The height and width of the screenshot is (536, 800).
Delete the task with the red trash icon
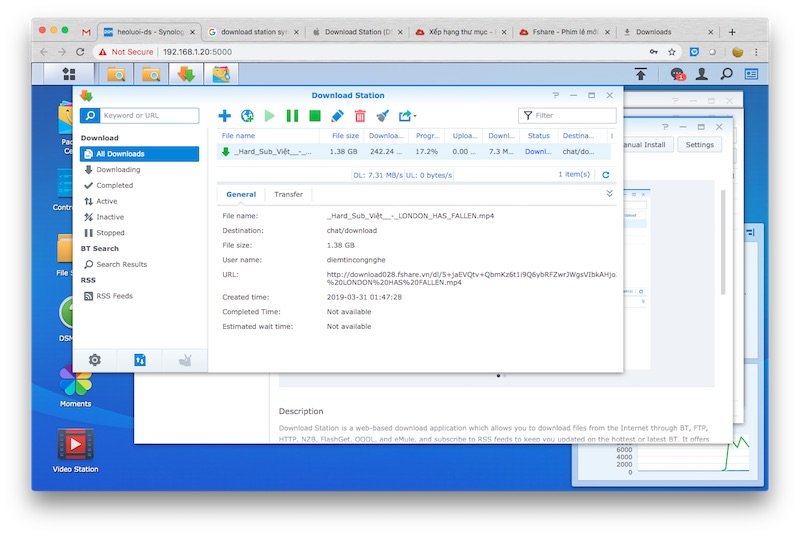pyautogui.click(x=360, y=116)
